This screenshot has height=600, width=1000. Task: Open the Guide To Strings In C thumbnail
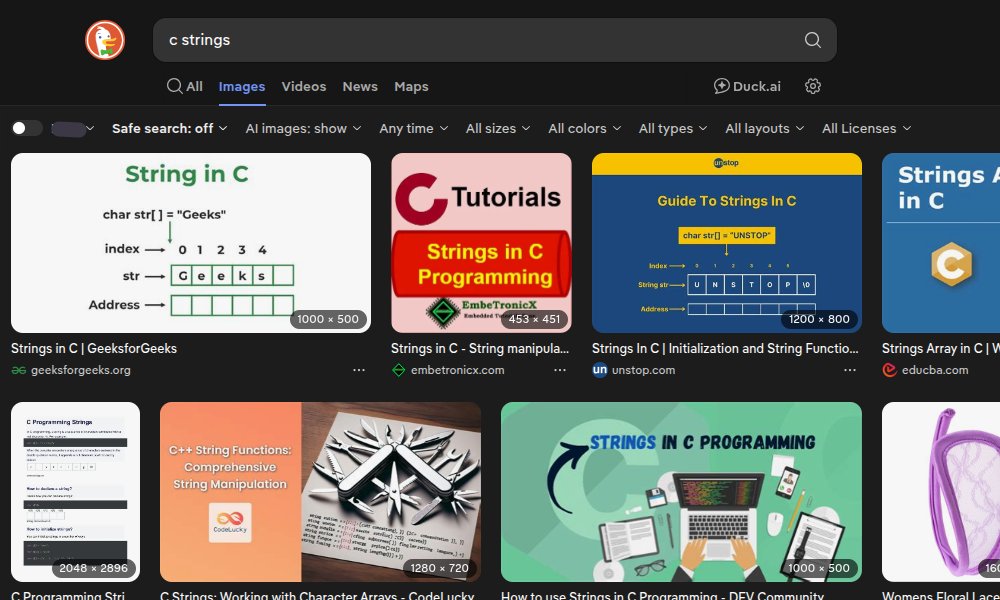tap(726, 243)
